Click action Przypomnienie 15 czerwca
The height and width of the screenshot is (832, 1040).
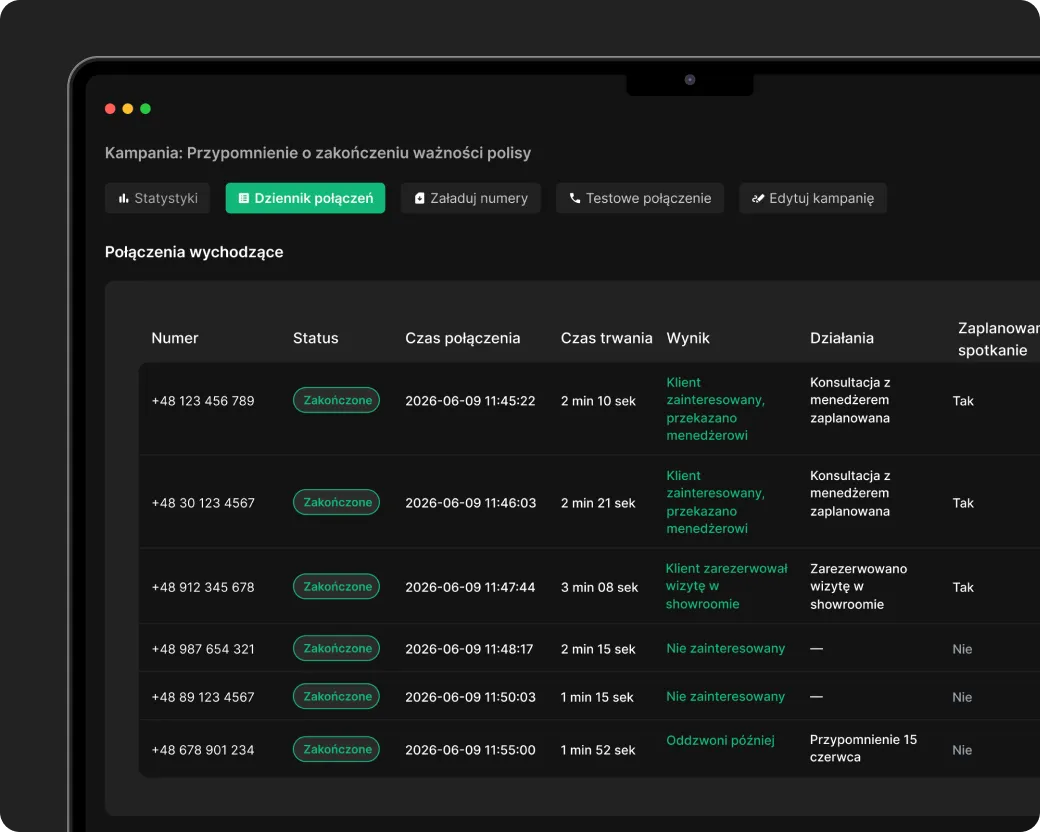coord(863,748)
